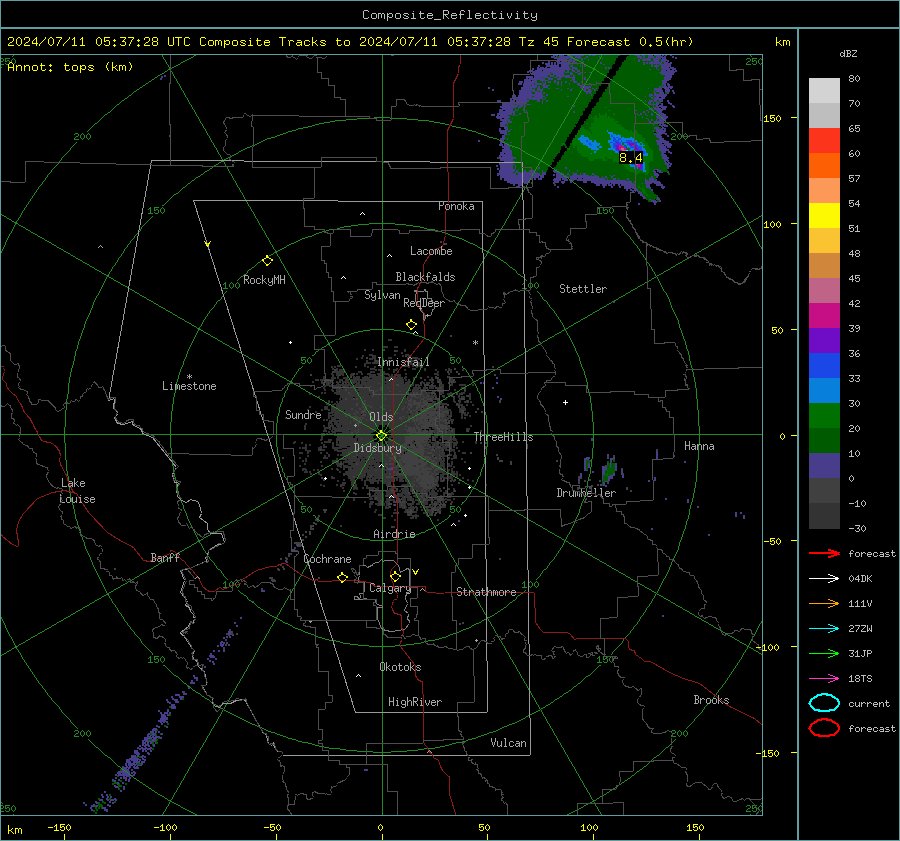900x841 pixels.
Task: Select the magenta 39-42 dBZ swatch
Action: (x=824, y=316)
